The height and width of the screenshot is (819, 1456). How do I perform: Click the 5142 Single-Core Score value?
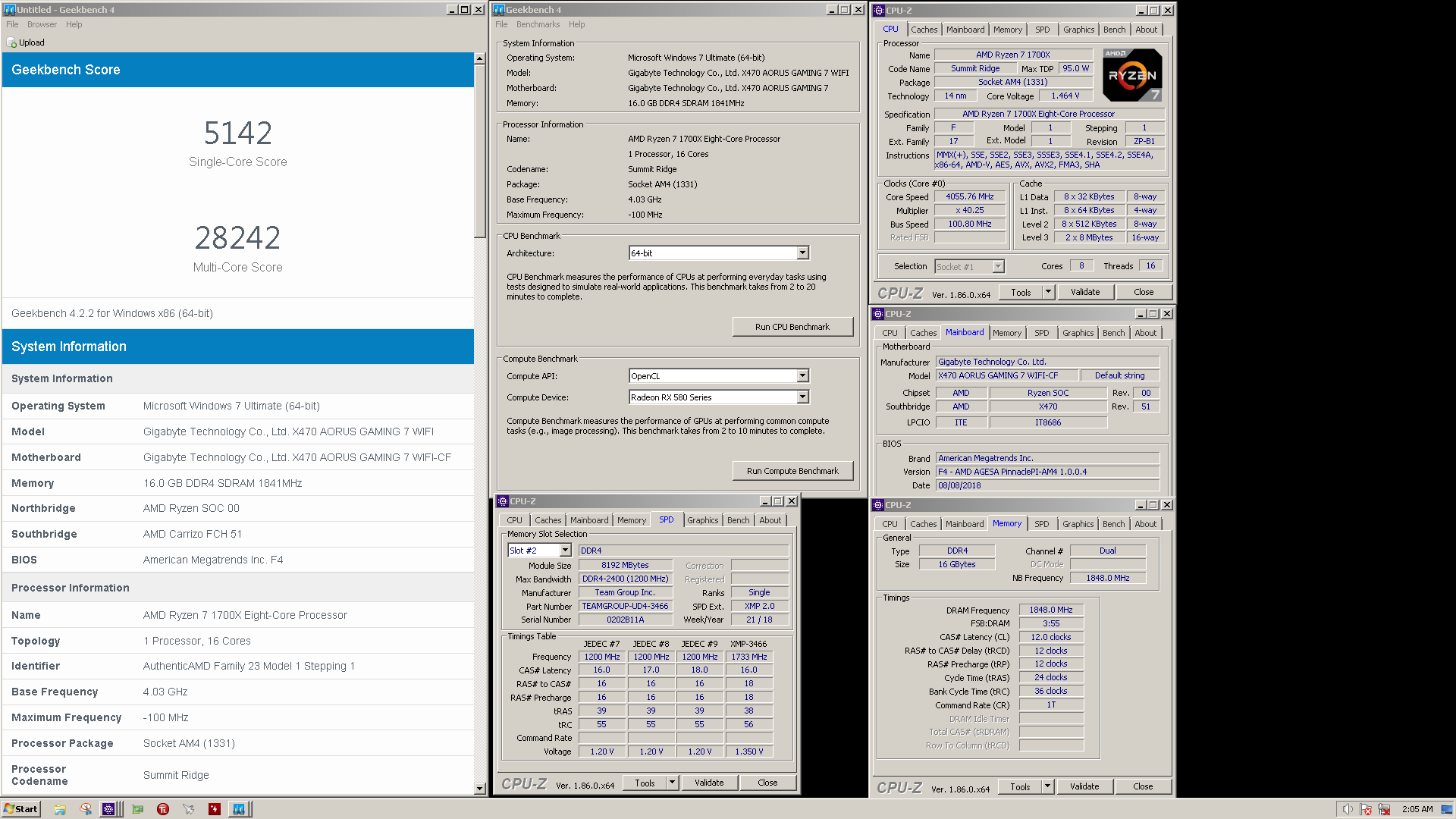click(x=237, y=133)
